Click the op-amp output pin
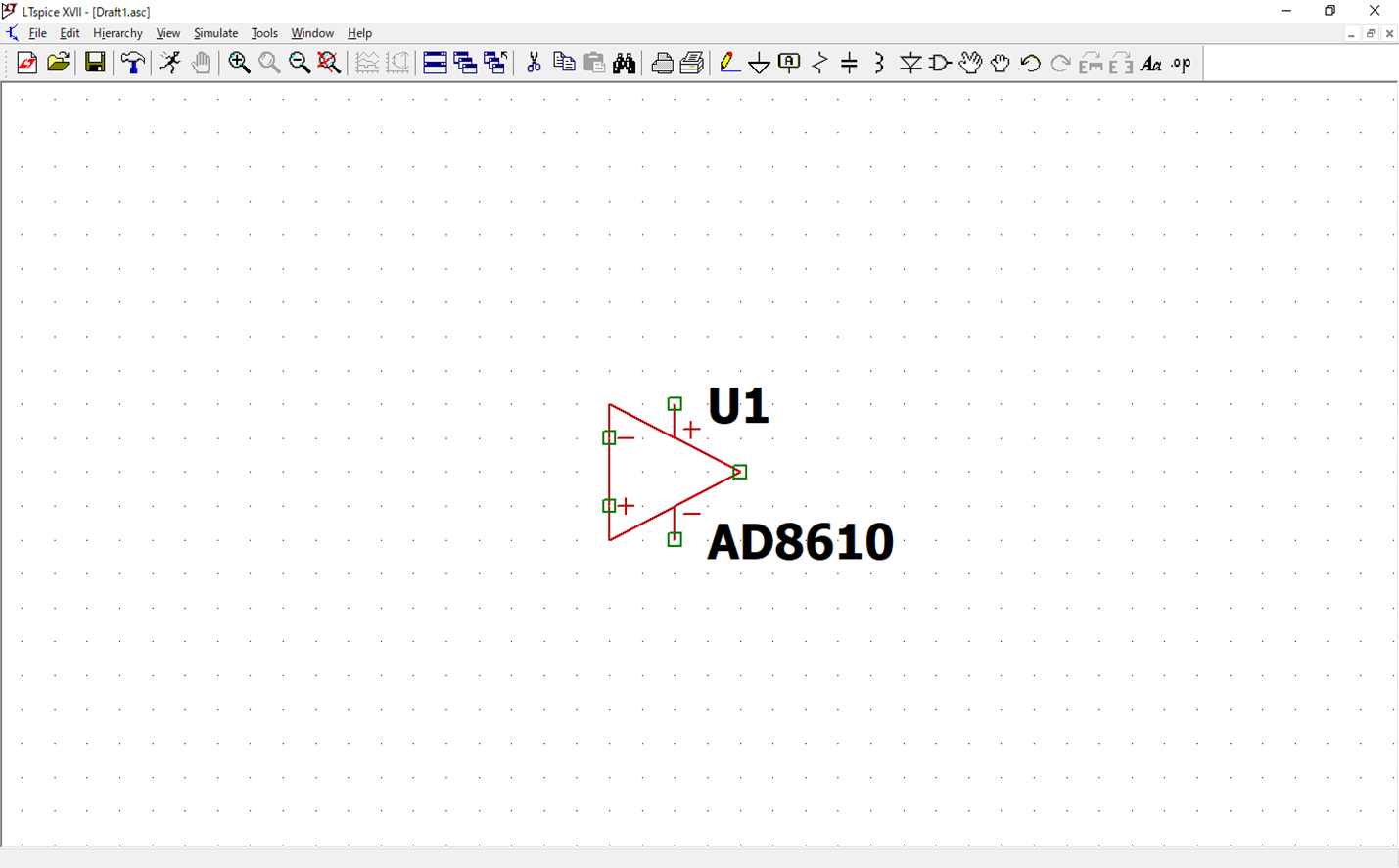 pyautogui.click(x=740, y=472)
